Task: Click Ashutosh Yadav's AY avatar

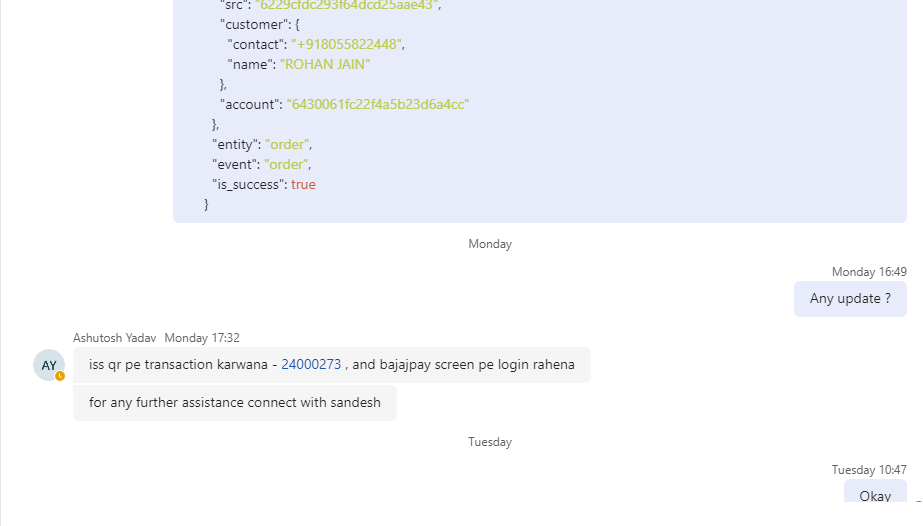Action: pyautogui.click(x=49, y=365)
